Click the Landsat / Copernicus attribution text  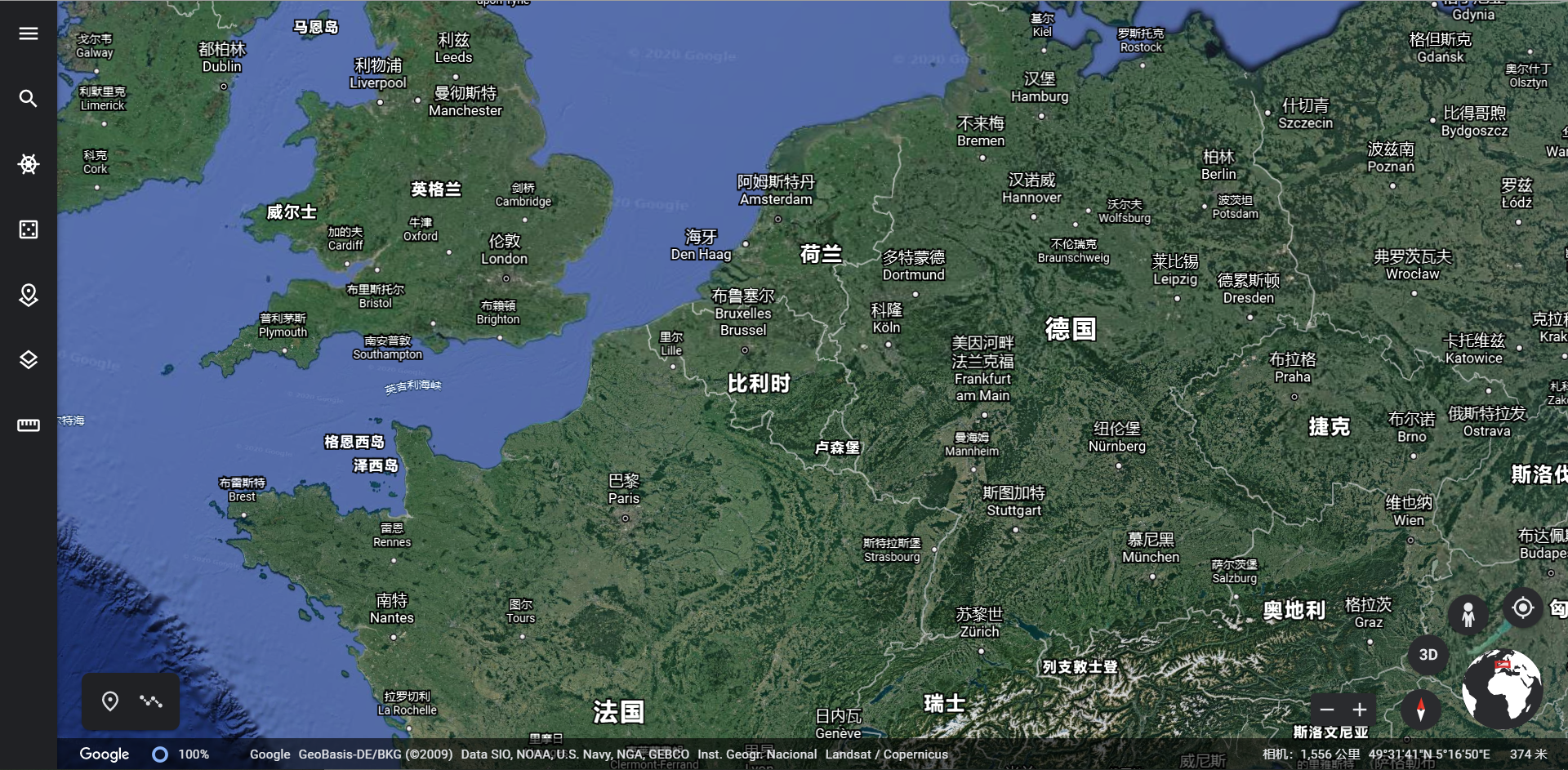tap(887, 754)
